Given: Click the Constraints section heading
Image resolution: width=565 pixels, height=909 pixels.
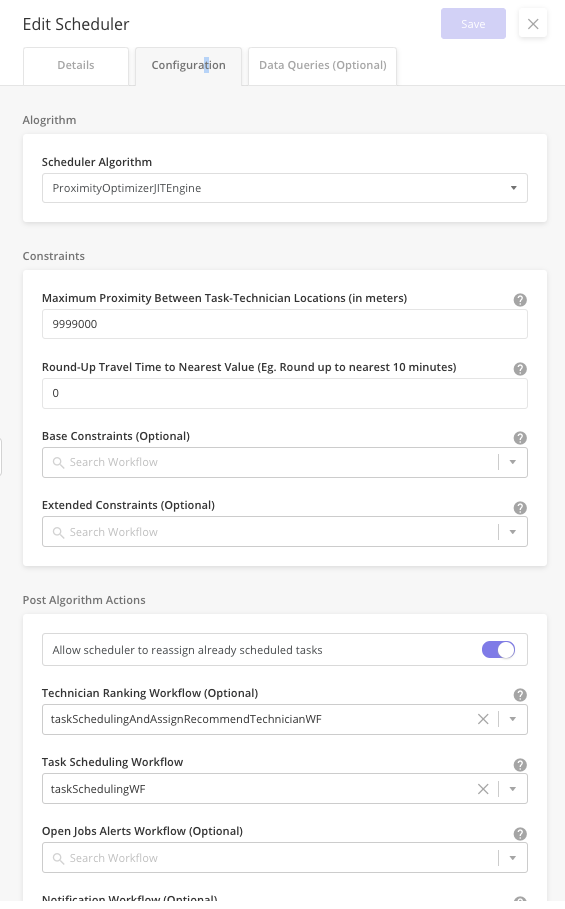Looking at the screenshot, I should coord(53,256).
